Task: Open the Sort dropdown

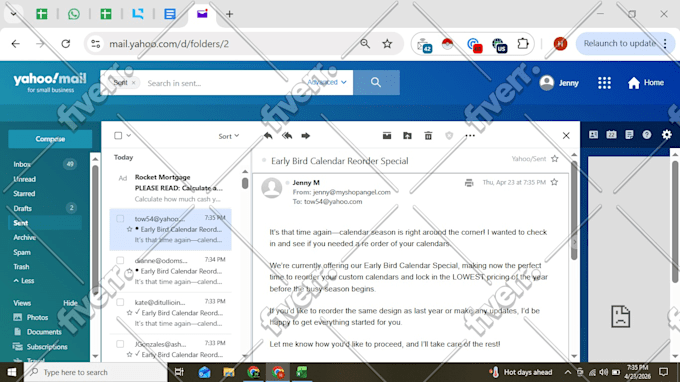Action: click(229, 136)
